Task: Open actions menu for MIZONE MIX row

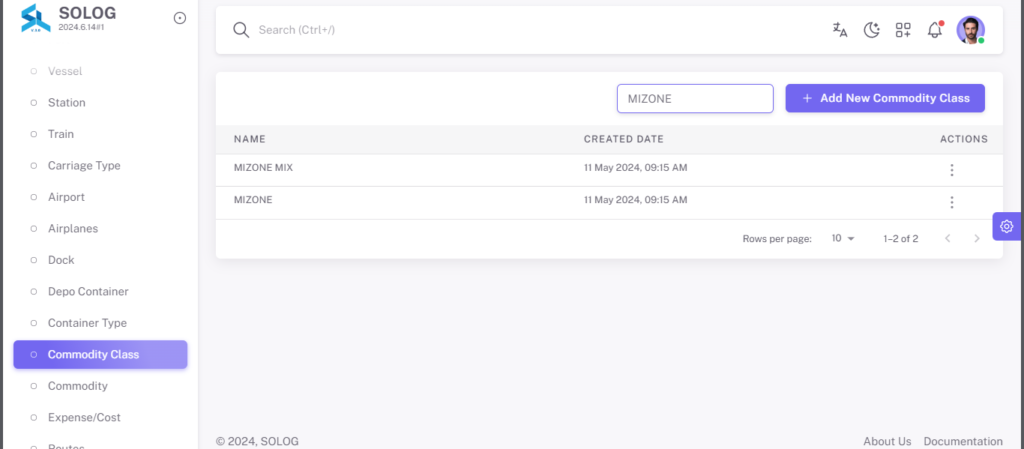Action: [x=952, y=170]
